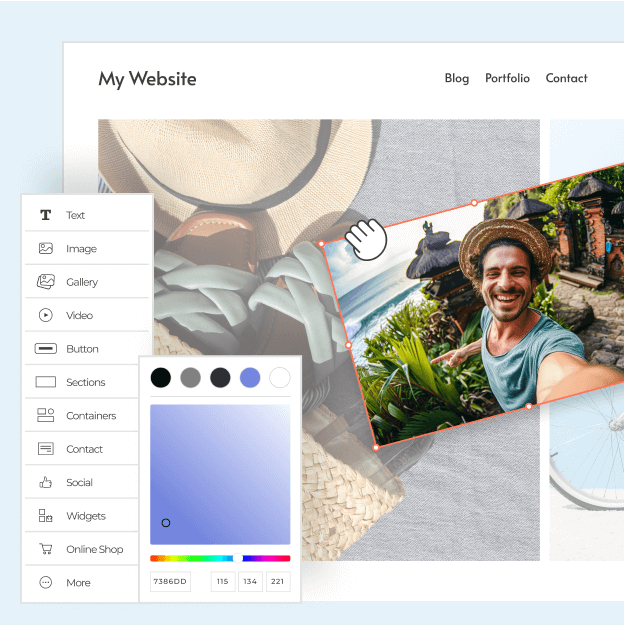
Task: Click the circular picker in the gradient area
Action: click(166, 523)
